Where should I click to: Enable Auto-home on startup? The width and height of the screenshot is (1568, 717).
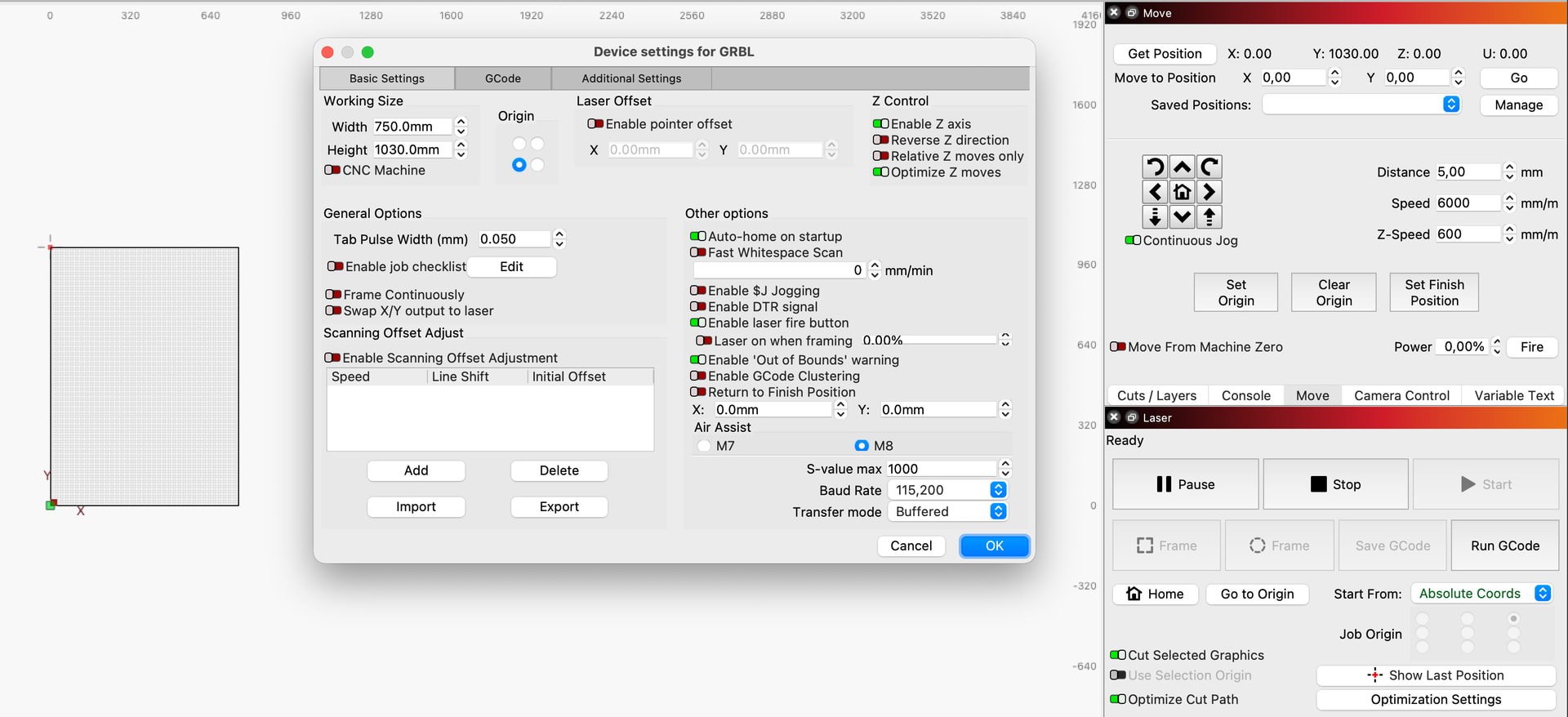click(x=697, y=237)
